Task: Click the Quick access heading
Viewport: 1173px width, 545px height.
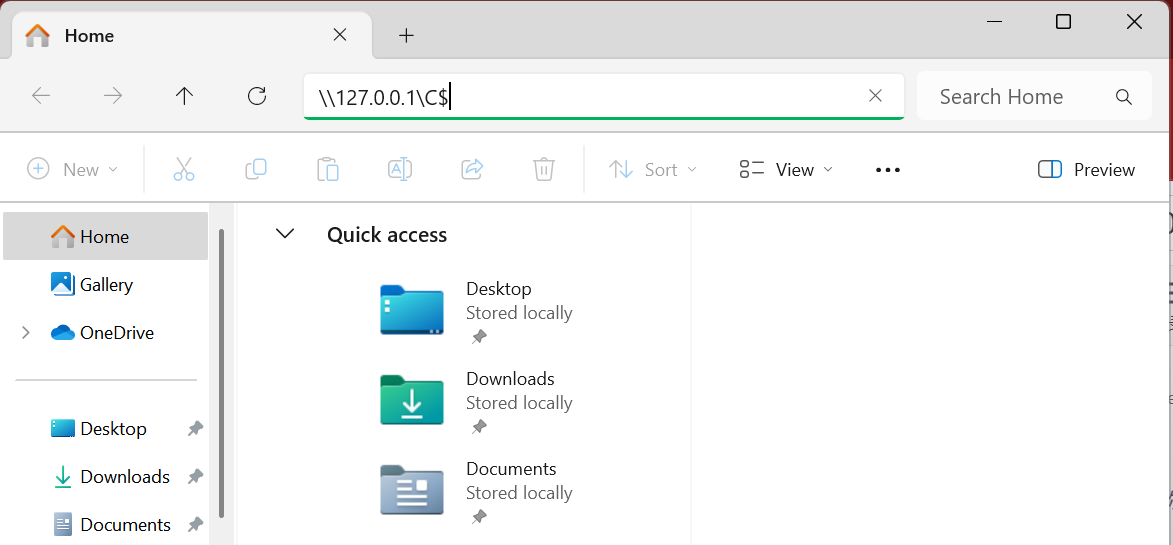Action: click(387, 235)
